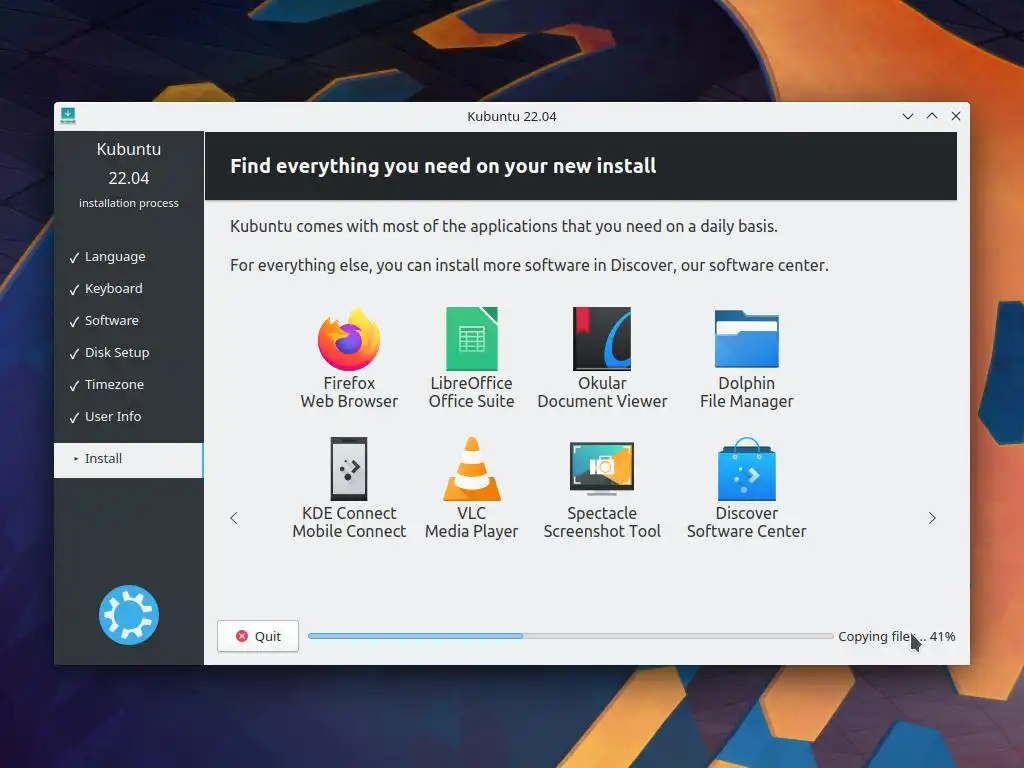Click the 'Copying files... 41%' status text
This screenshot has height=768, width=1024.
[897, 636]
